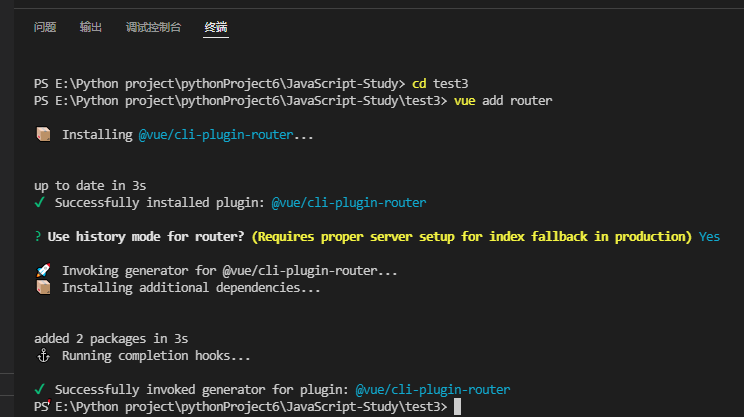
Task: Click the green checkmark before 'Successfully installed plugin'
Action: click(40, 203)
